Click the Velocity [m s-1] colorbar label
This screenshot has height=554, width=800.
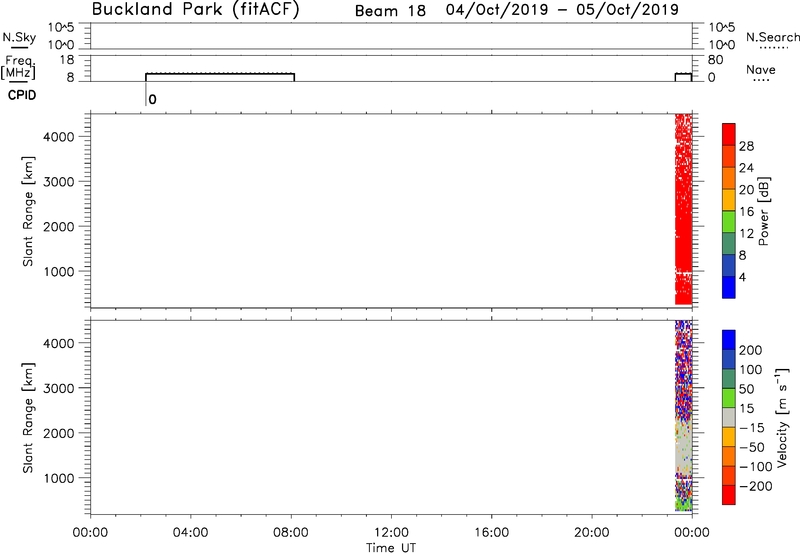pos(781,418)
